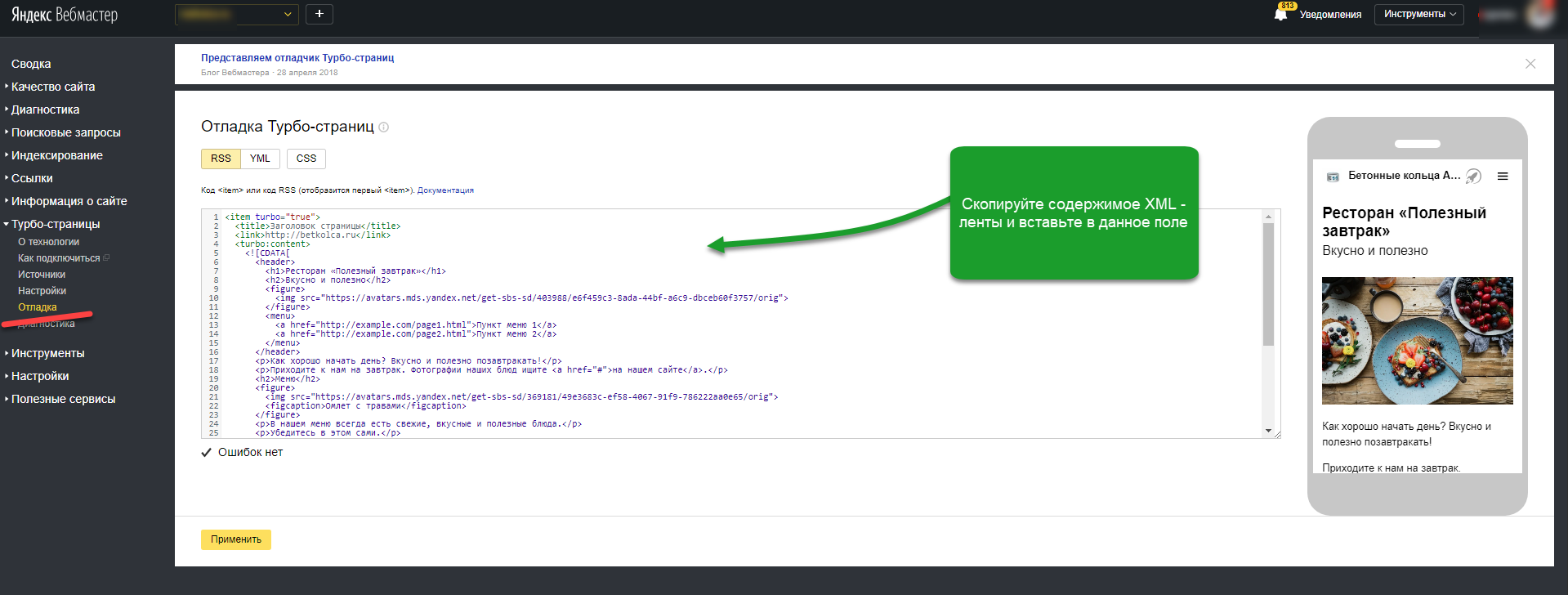Click the Ошибок нет status text
The width and height of the screenshot is (1568, 595).
(x=250, y=452)
